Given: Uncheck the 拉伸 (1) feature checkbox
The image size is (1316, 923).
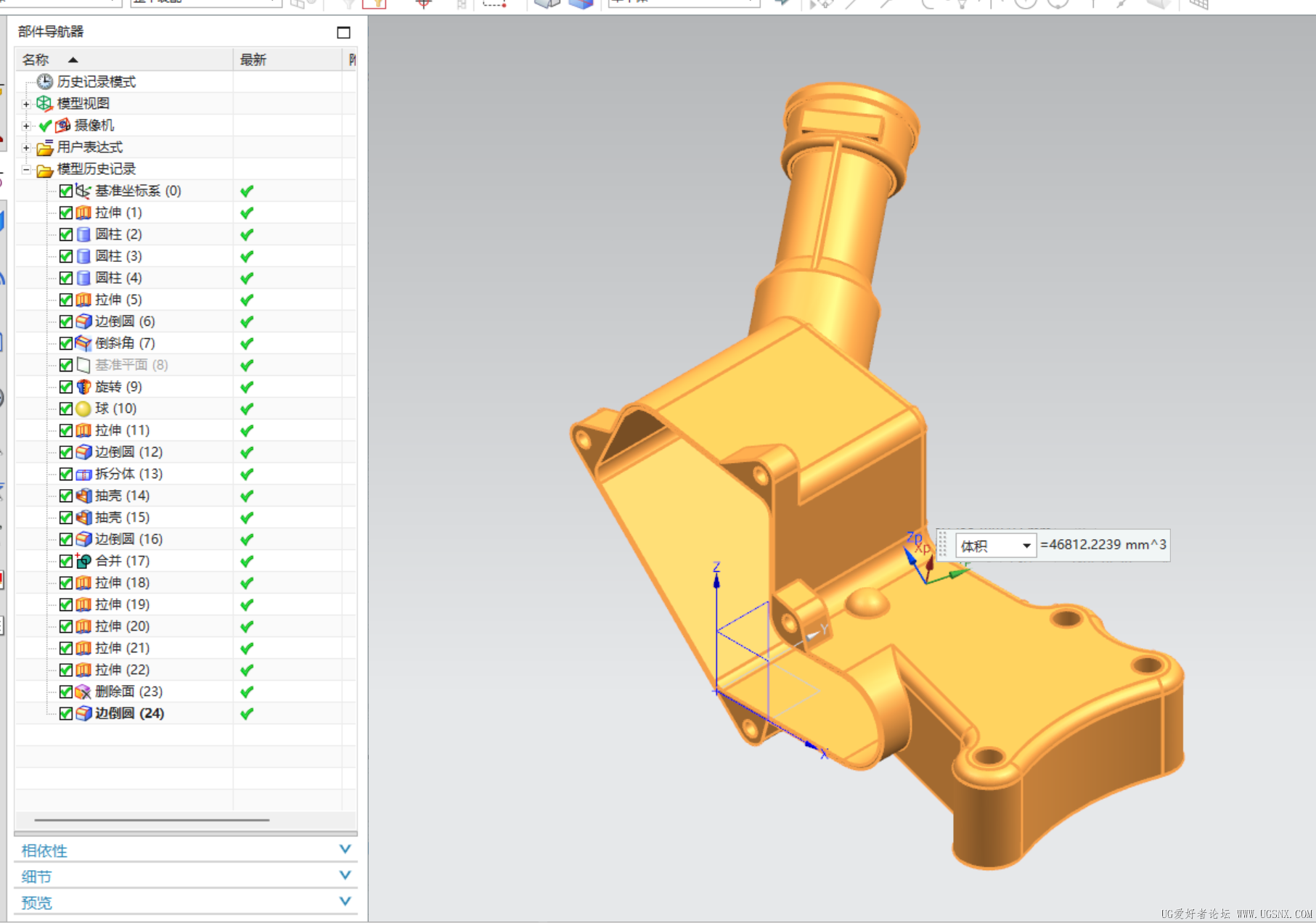Looking at the screenshot, I should [x=66, y=213].
